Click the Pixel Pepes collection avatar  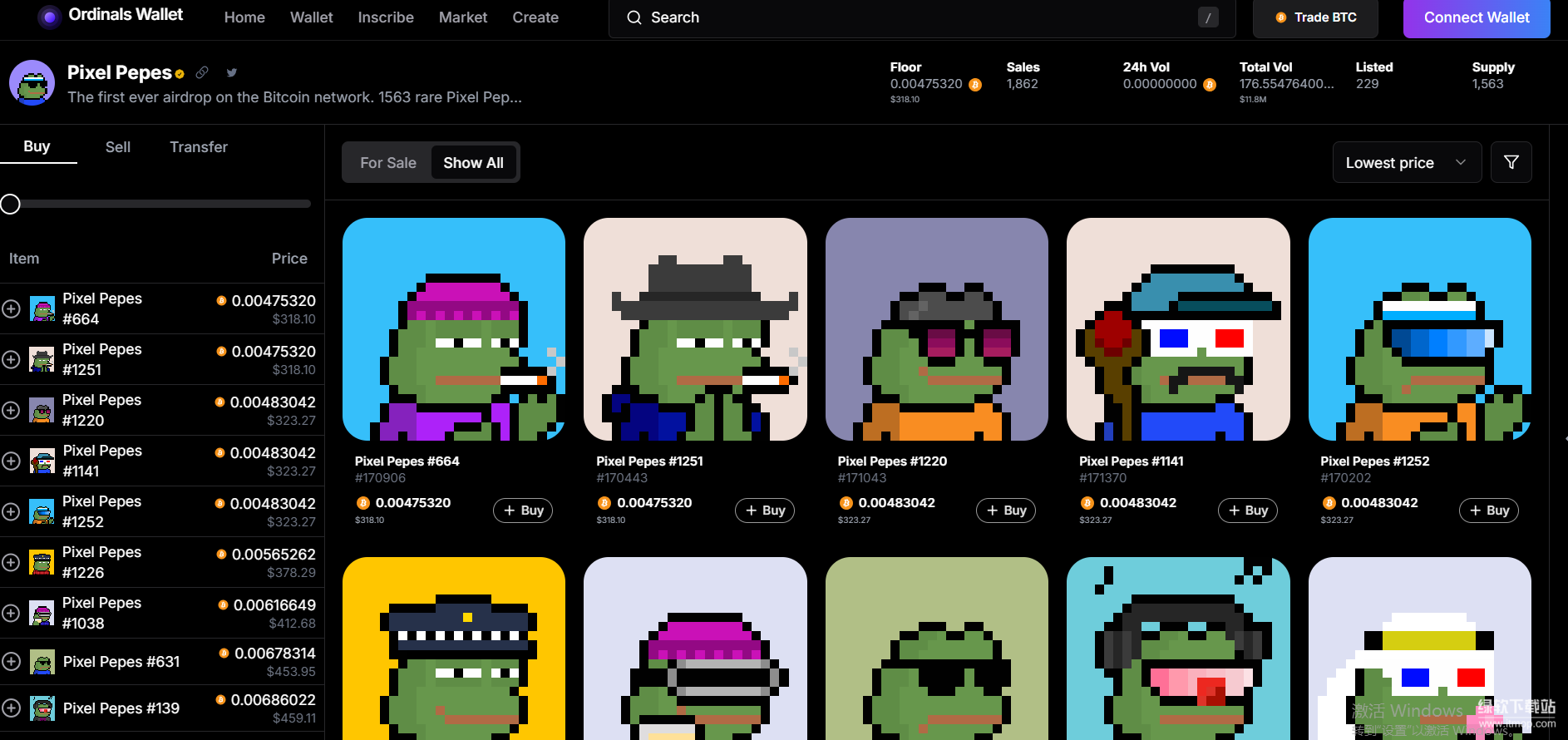tap(32, 83)
